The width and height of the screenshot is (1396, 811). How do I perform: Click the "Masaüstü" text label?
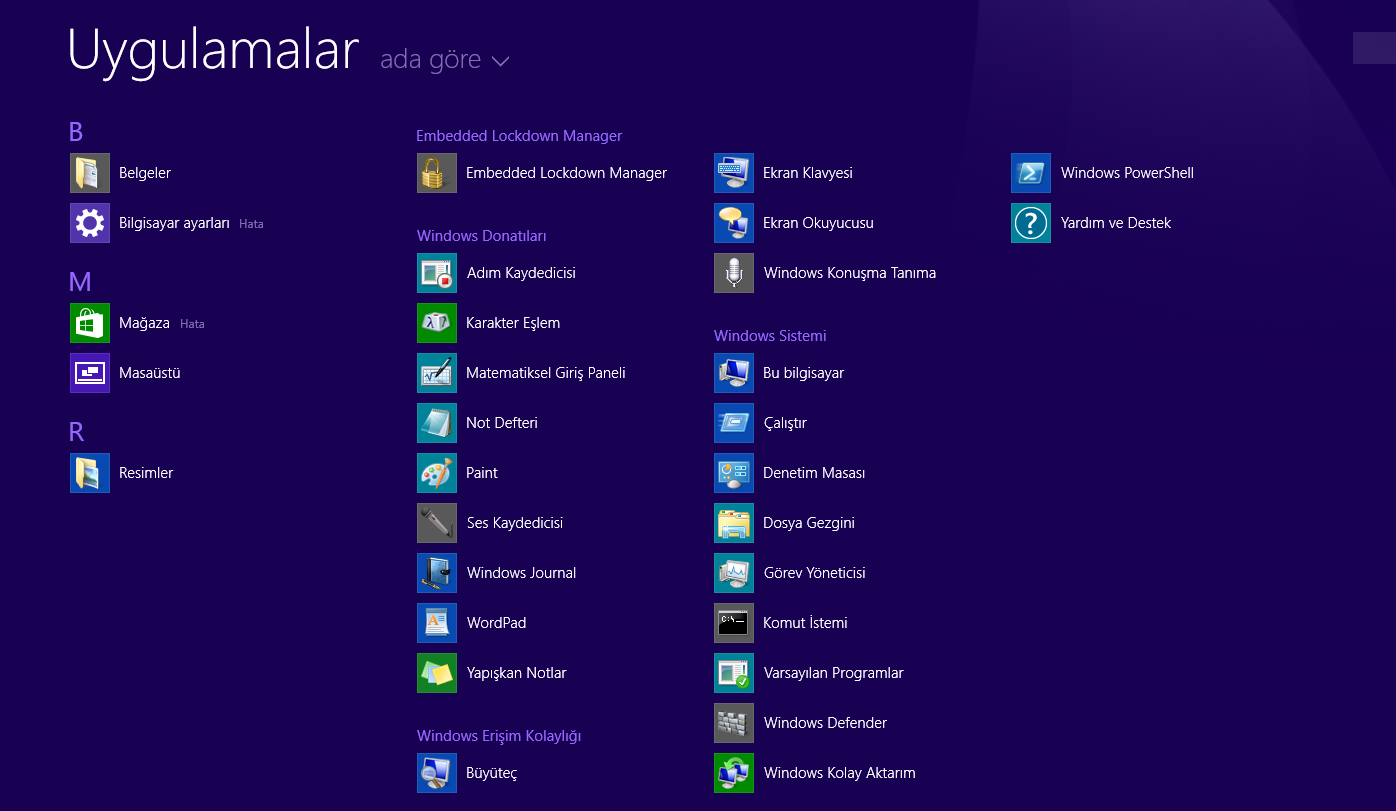point(150,373)
